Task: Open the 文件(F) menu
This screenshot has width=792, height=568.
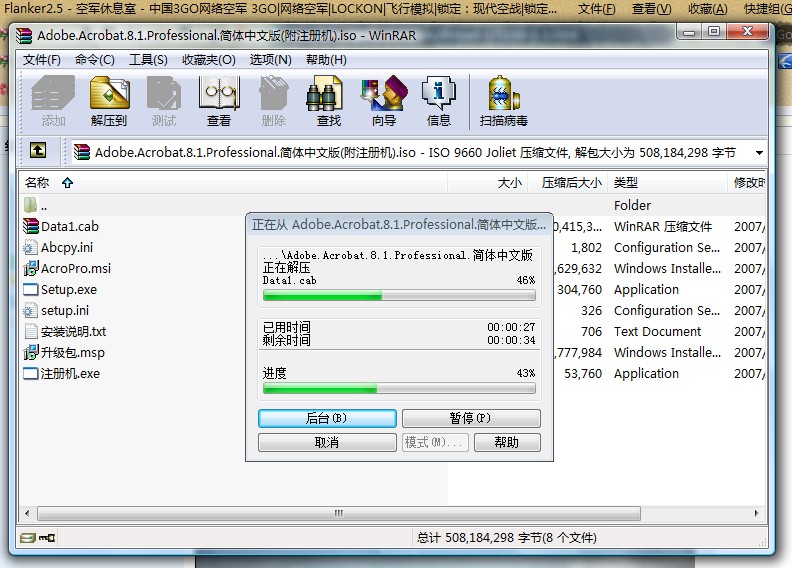Action: coord(42,60)
